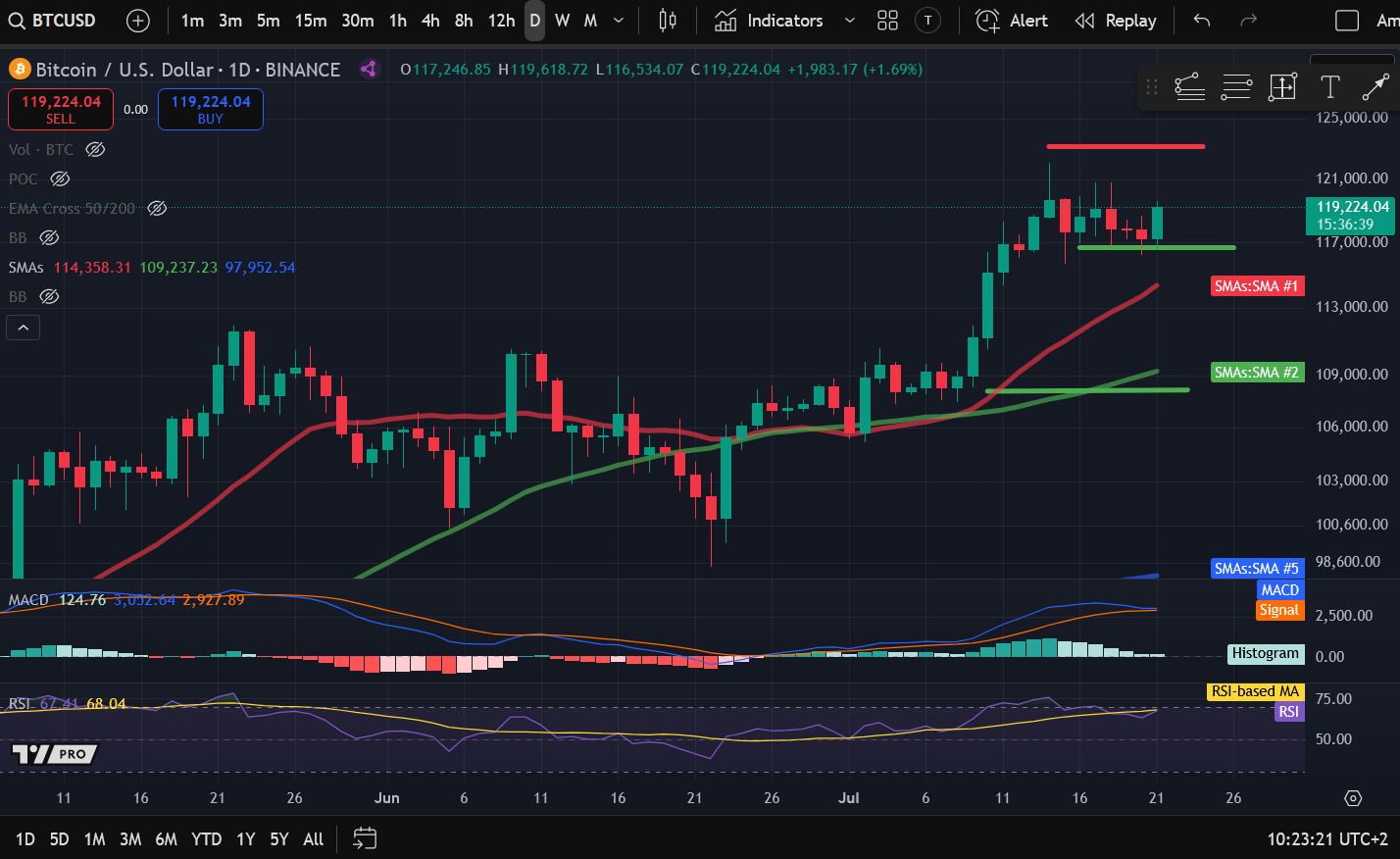
Task: Select the Text annotation tool
Action: pos(1329,87)
